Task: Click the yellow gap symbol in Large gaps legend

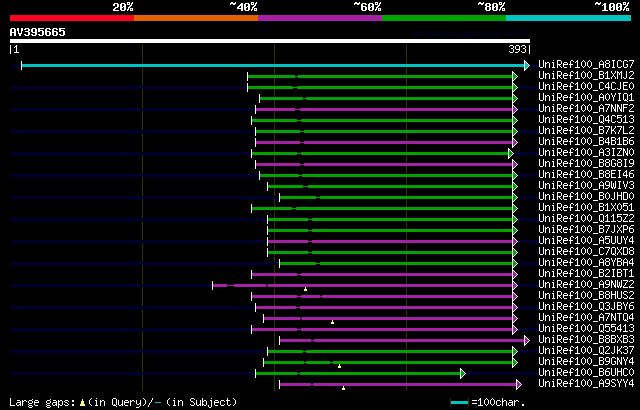Action: (x=82, y=403)
